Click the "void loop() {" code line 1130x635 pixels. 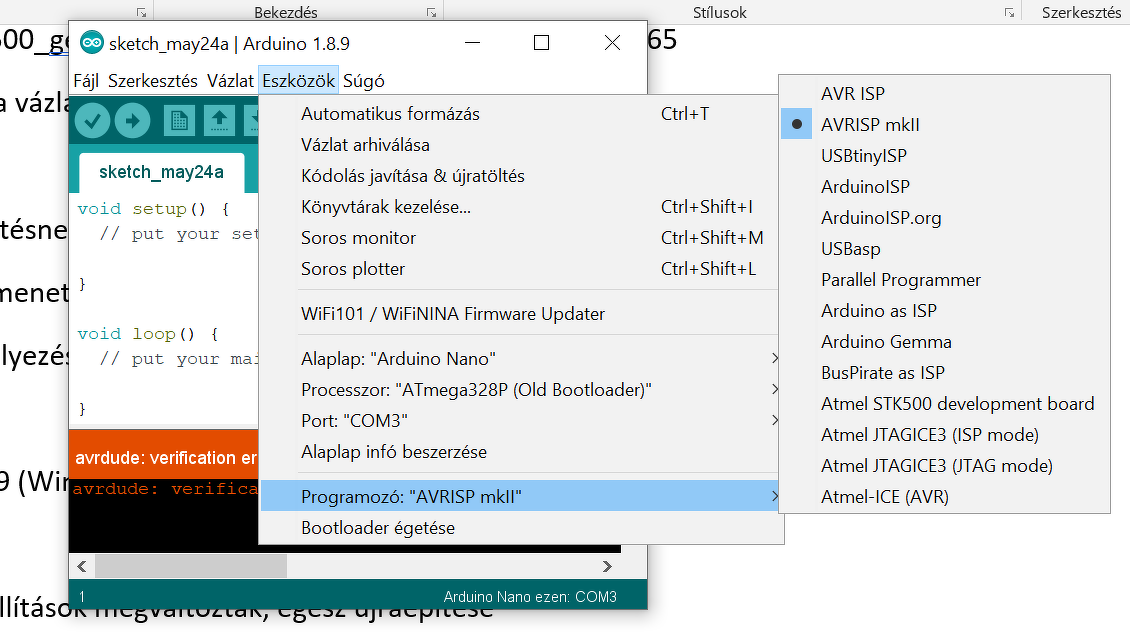pos(148,334)
